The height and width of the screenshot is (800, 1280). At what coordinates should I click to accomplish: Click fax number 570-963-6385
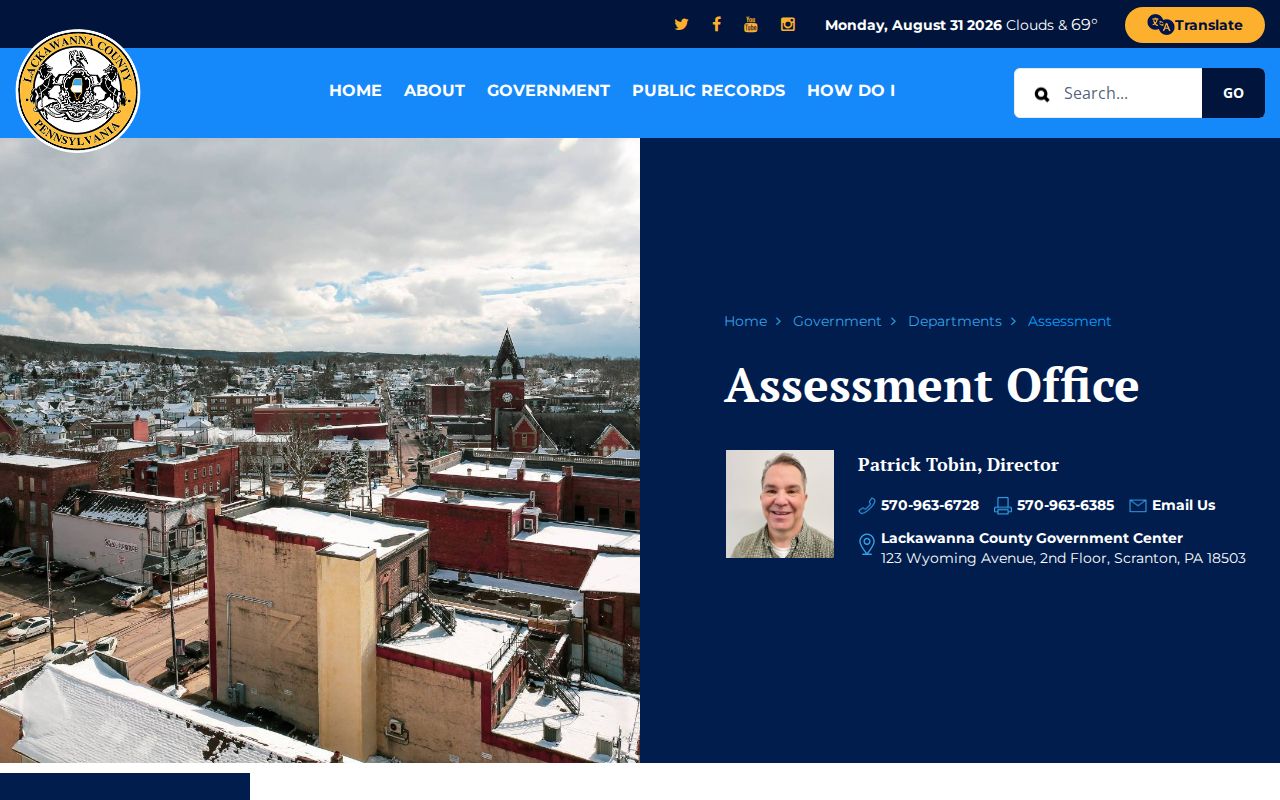click(x=1065, y=506)
